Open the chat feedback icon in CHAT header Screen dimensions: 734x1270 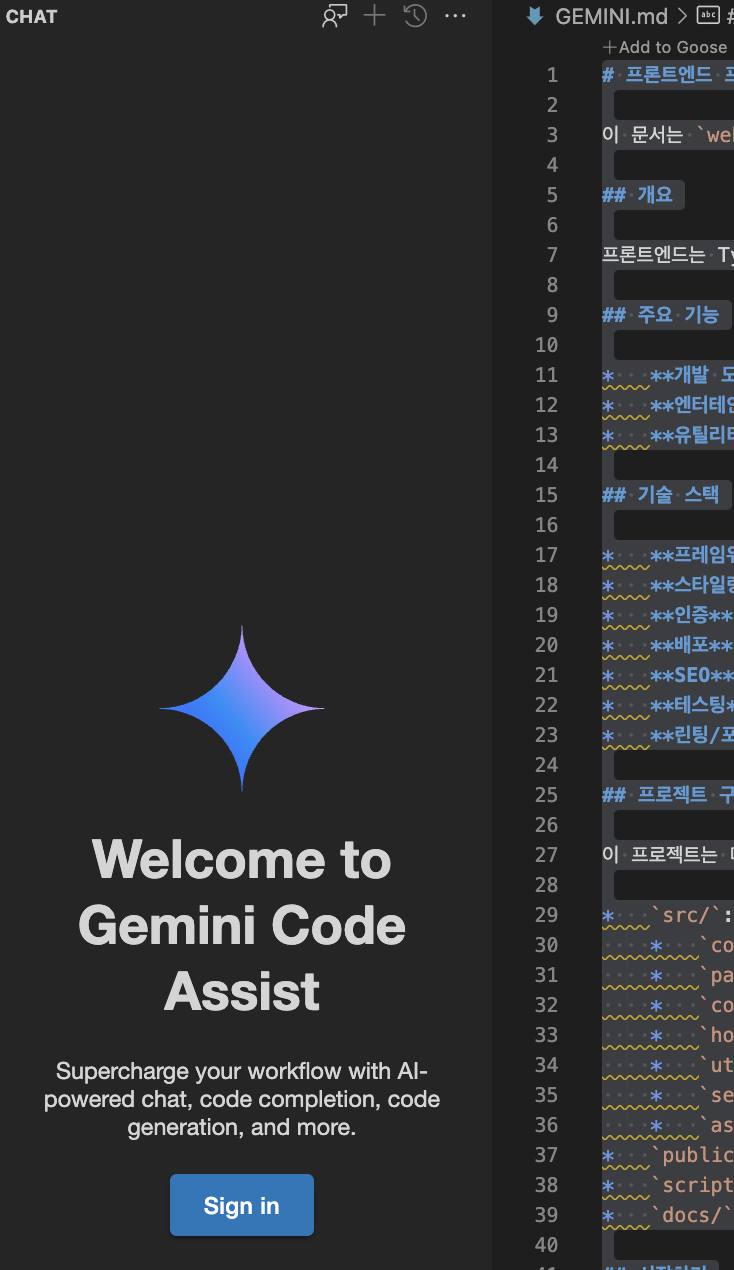(x=334, y=16)
